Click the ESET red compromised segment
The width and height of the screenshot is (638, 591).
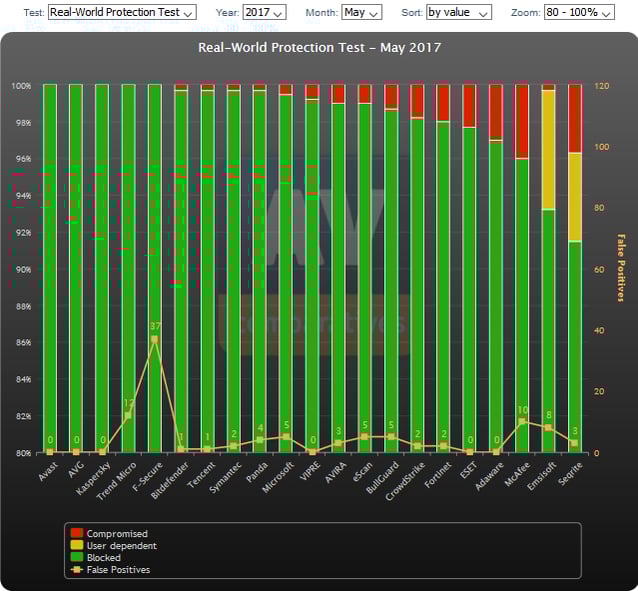[470, 106]
